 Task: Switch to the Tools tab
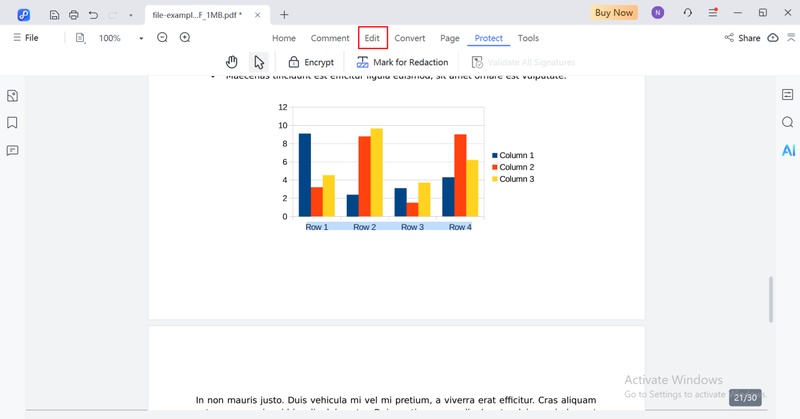point(528,38)
